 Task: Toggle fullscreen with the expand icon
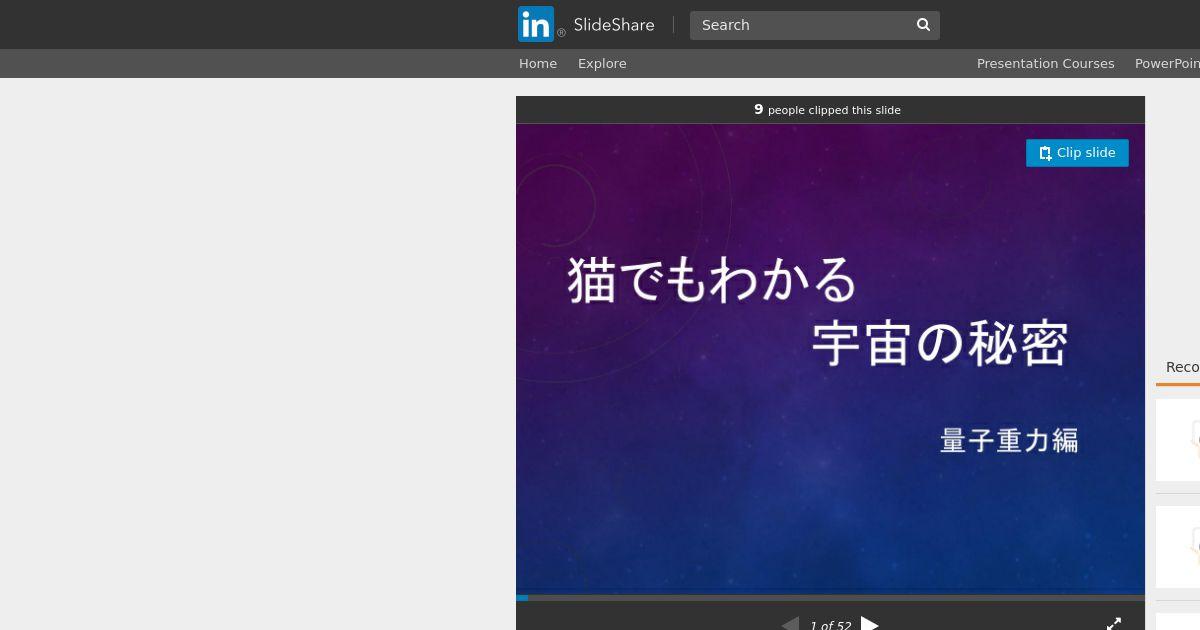(x=1114, y=624)
